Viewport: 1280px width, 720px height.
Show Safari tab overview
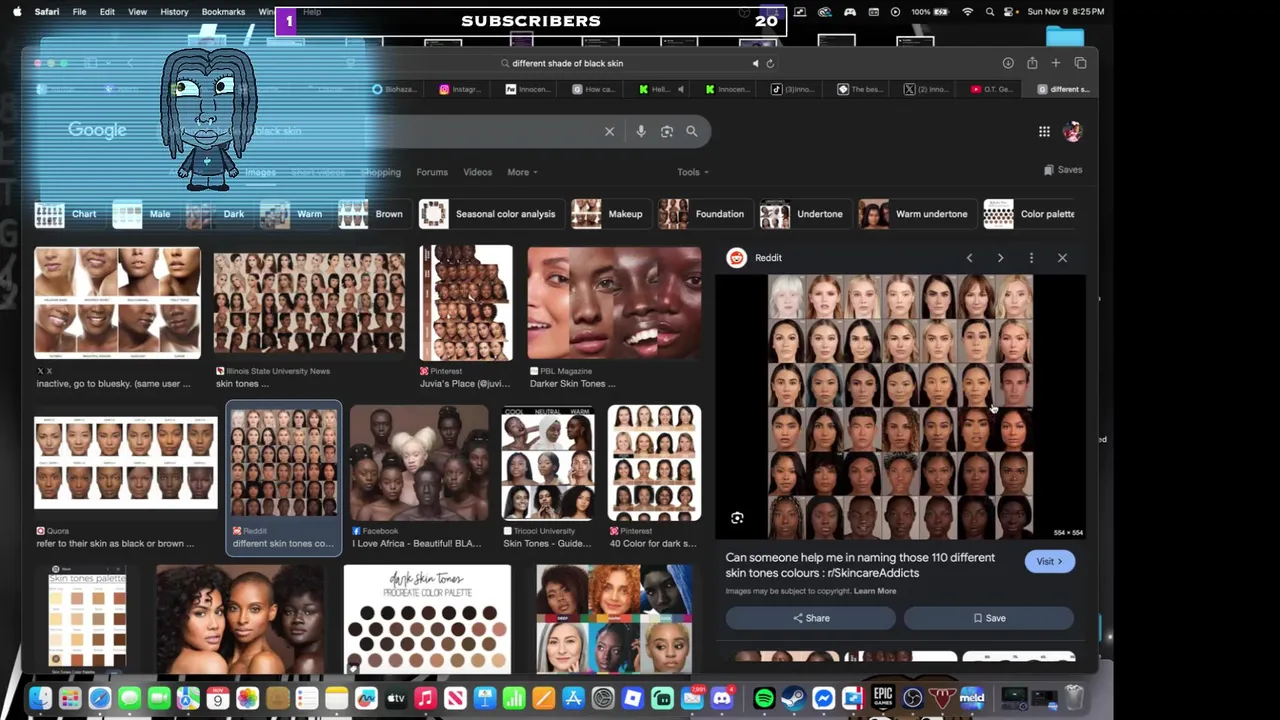click(1080, 63)
